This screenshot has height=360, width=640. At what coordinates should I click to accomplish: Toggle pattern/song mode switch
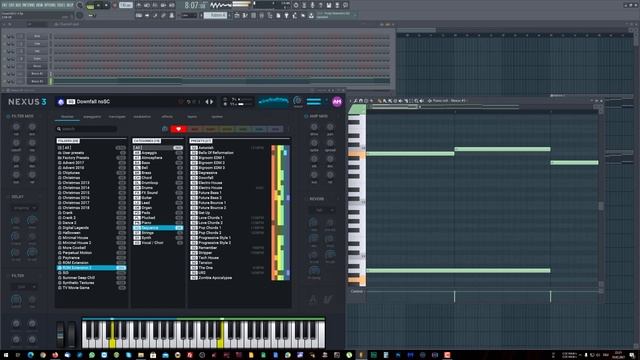pyautogui.click(x=91, y=6)
